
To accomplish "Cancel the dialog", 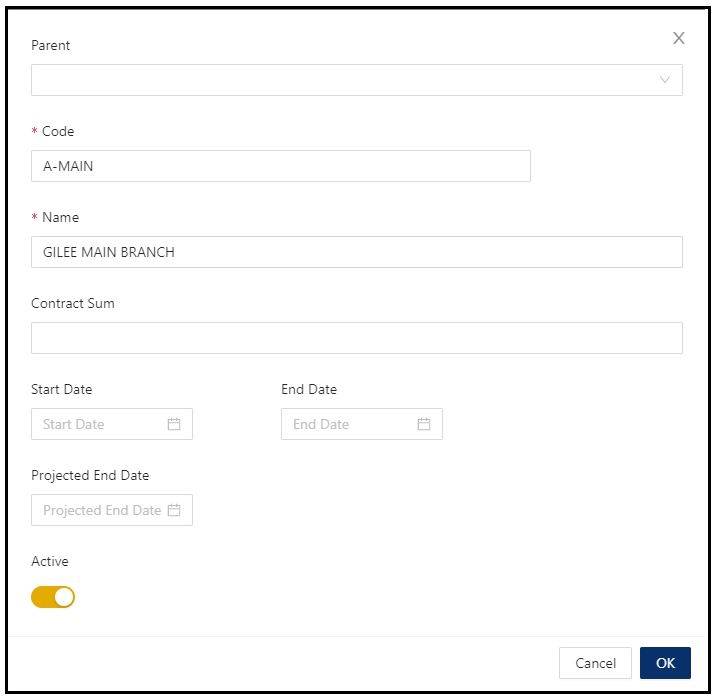I will [595, 663].
